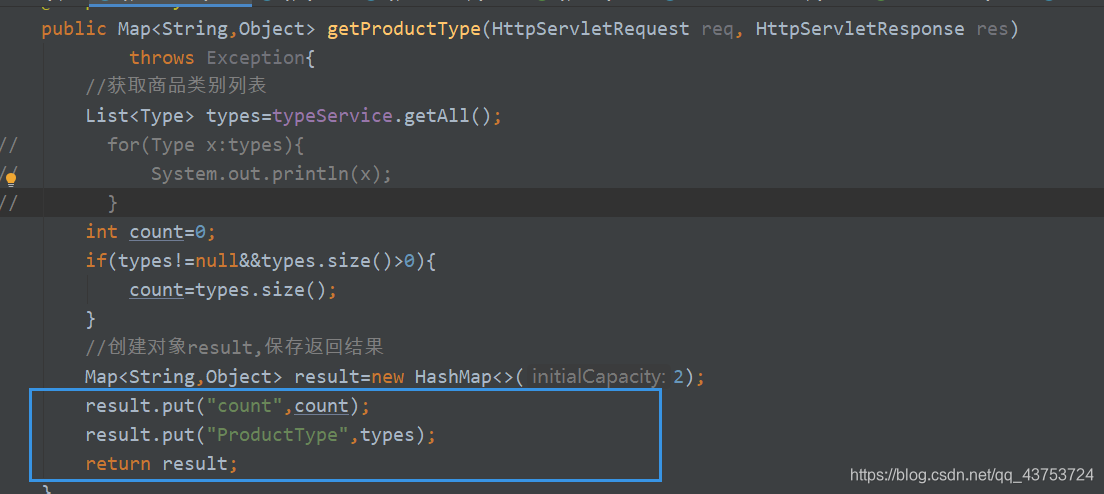Click 'List<Type>' in the types declaration

point(140,115)
